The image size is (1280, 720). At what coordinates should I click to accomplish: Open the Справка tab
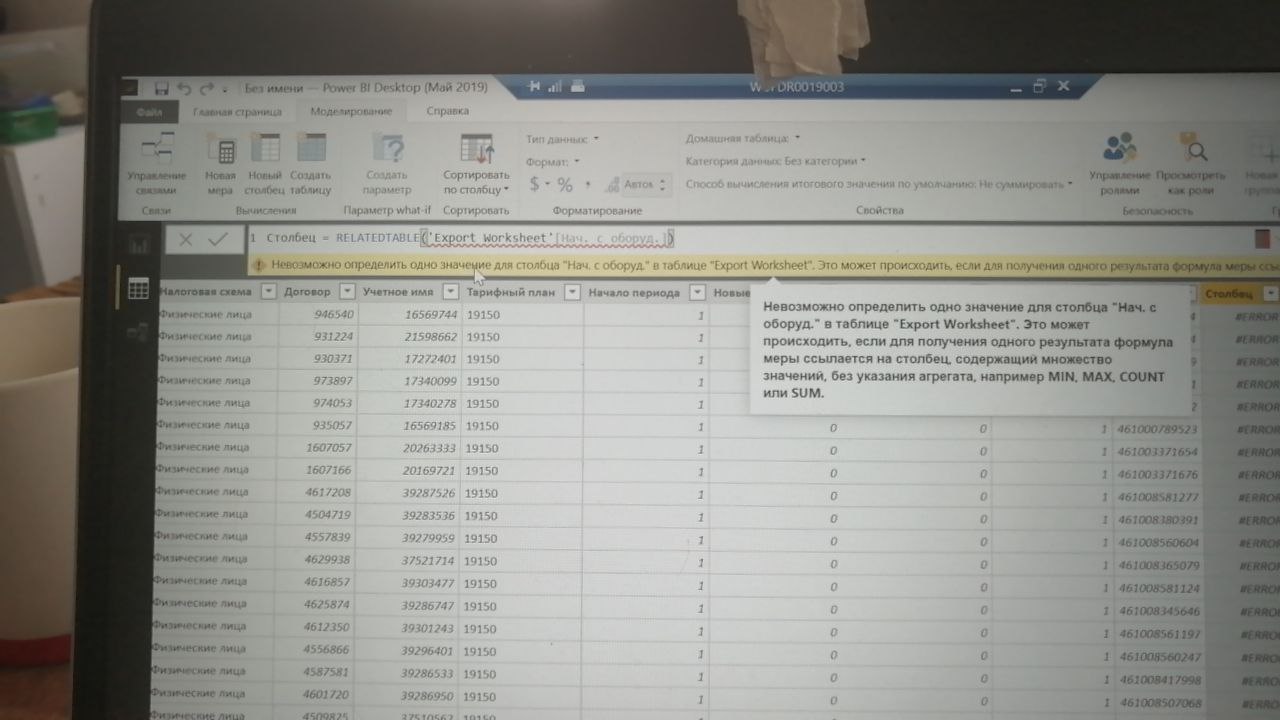point(447,111)
